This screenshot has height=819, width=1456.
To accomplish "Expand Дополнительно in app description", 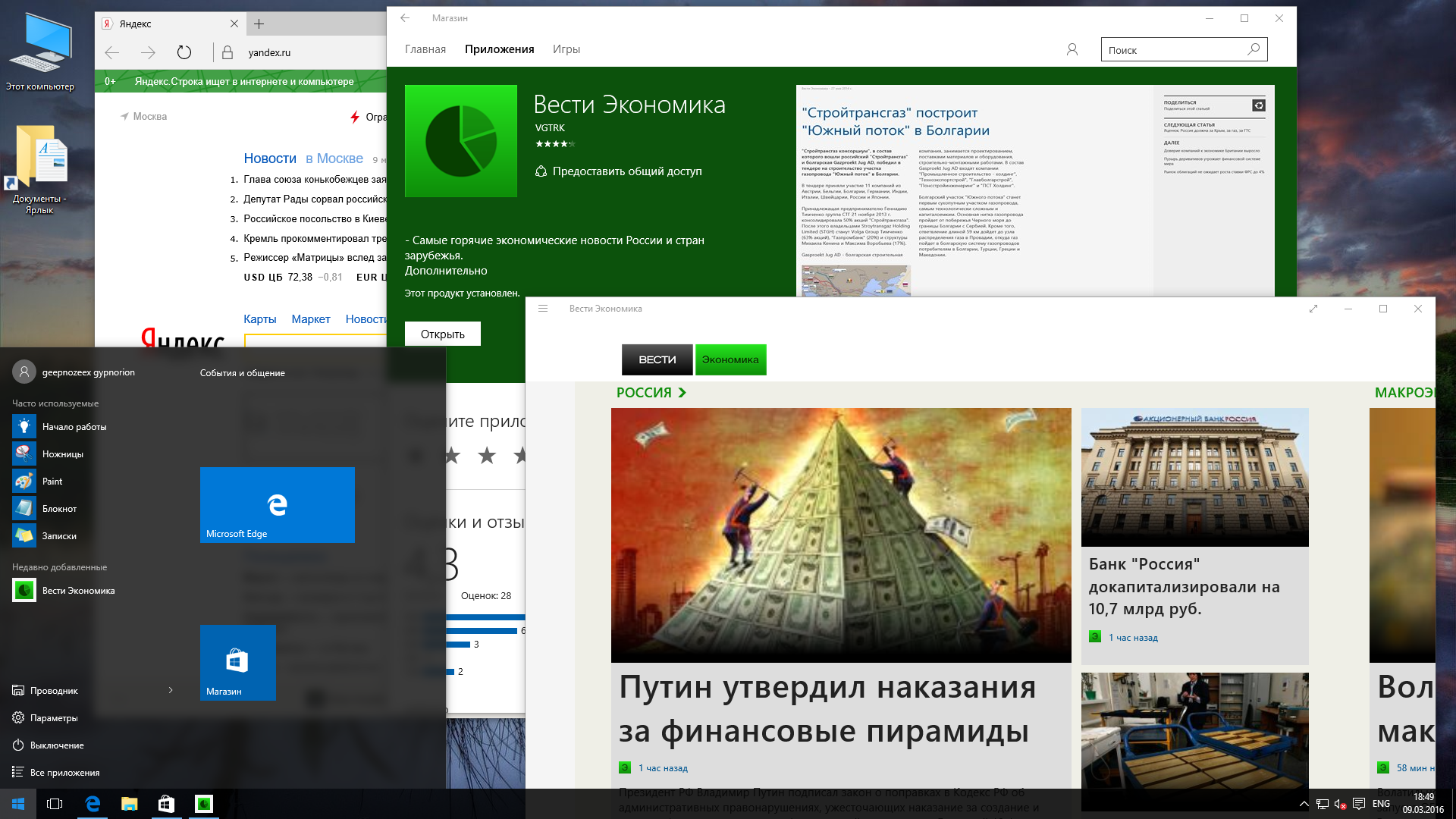I will (x=446, y=271).
